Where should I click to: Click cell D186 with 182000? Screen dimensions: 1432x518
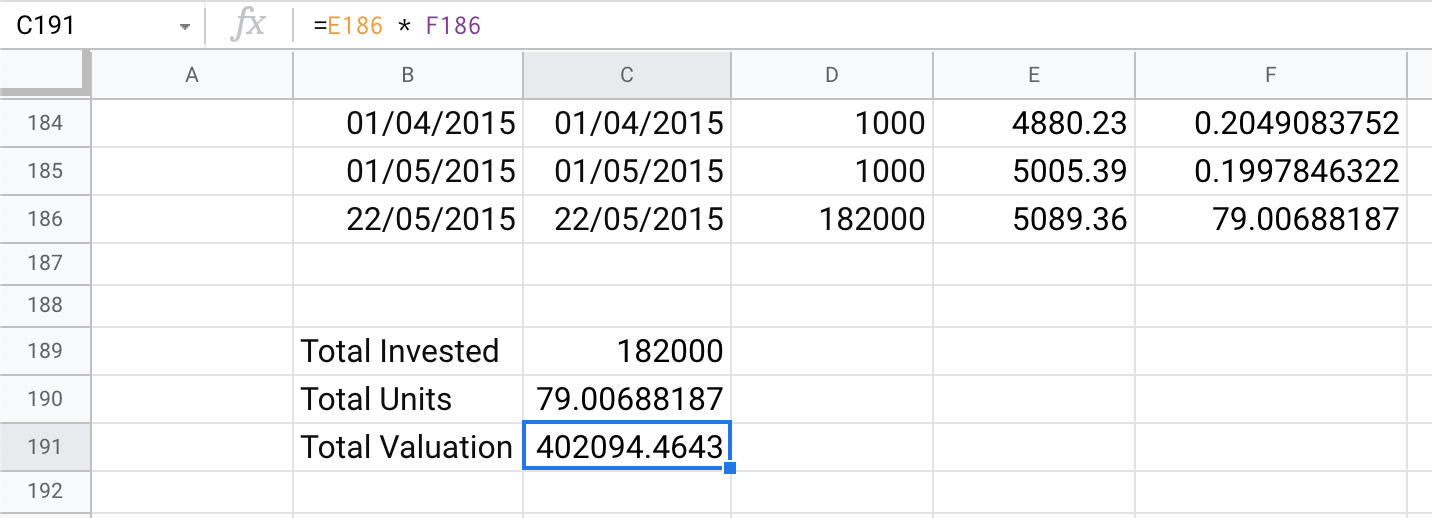point(832,219)
